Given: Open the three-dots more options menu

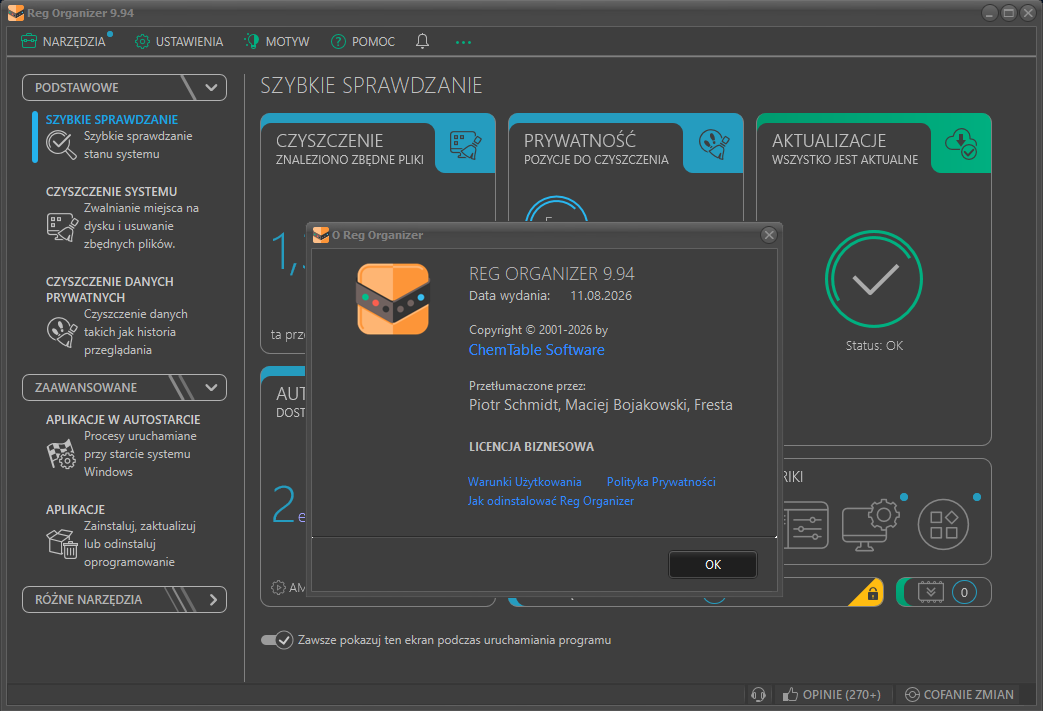Looking at the screenshot, I should (464, 42).
